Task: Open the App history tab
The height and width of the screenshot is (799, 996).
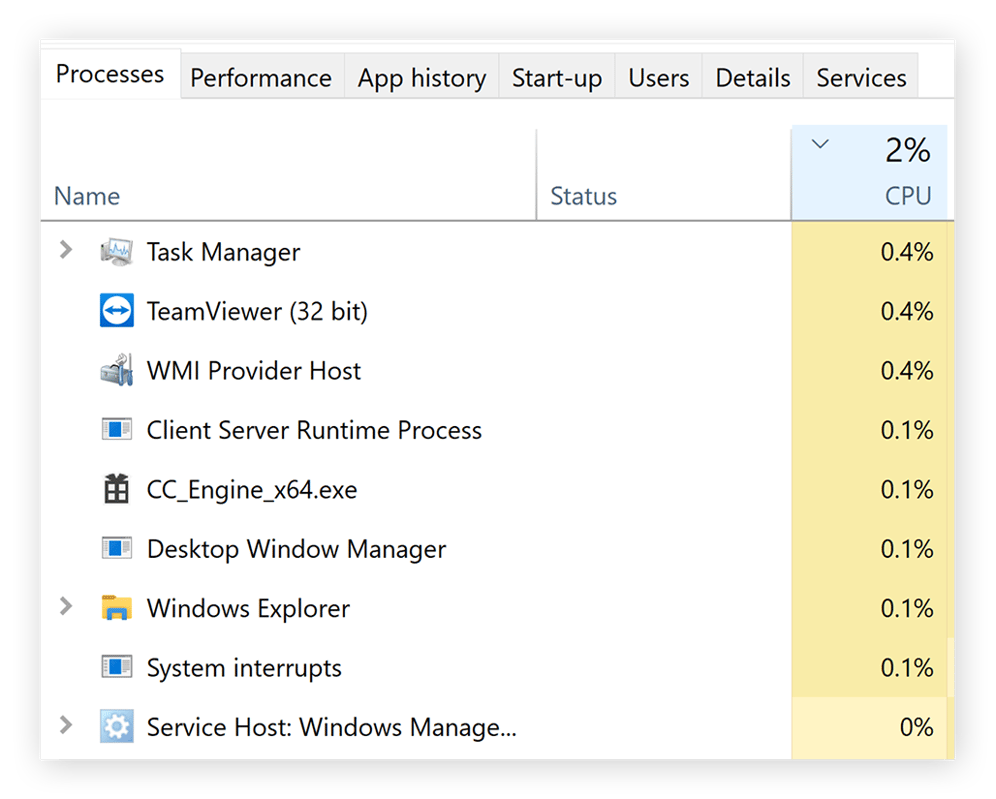Action: tap(421, 77)
